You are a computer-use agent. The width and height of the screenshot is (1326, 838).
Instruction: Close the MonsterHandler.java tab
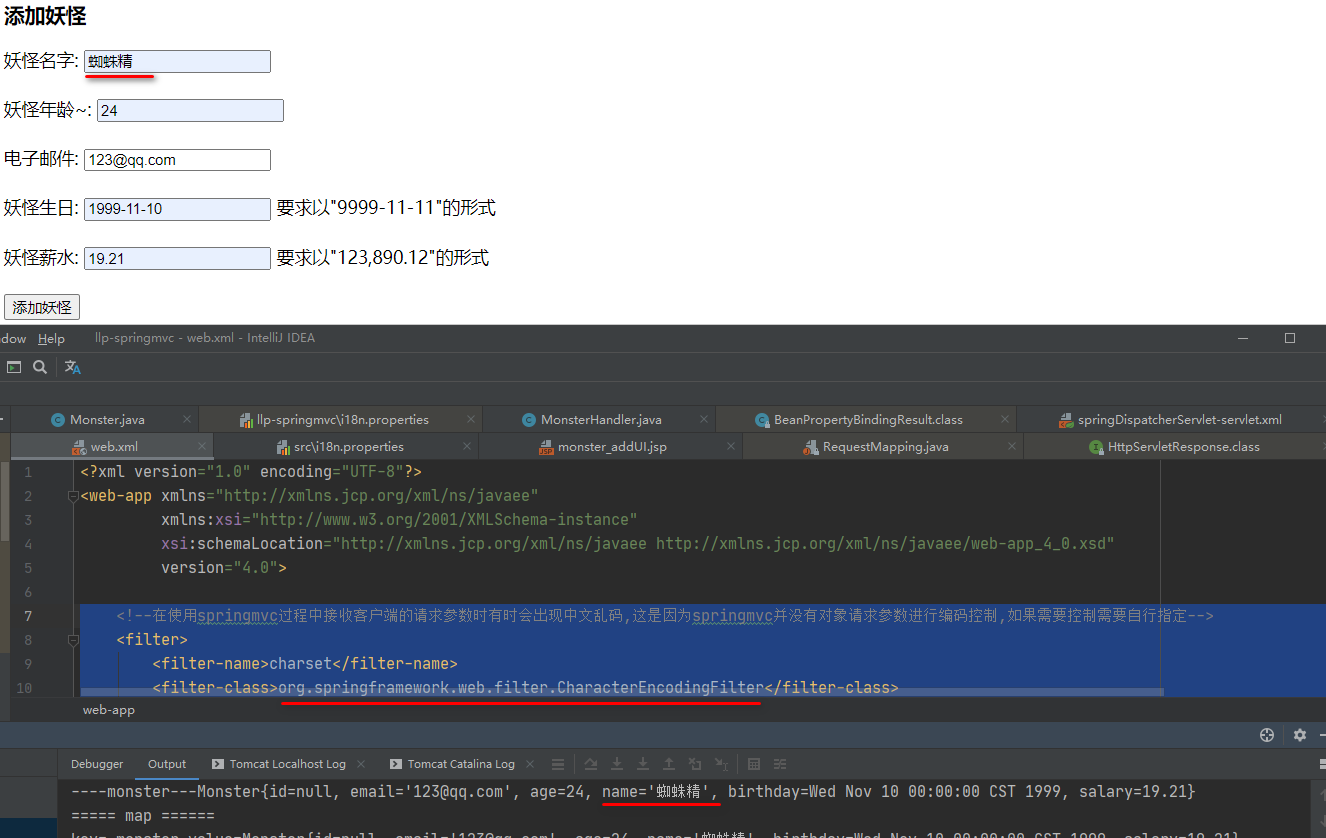click(704, 420)
